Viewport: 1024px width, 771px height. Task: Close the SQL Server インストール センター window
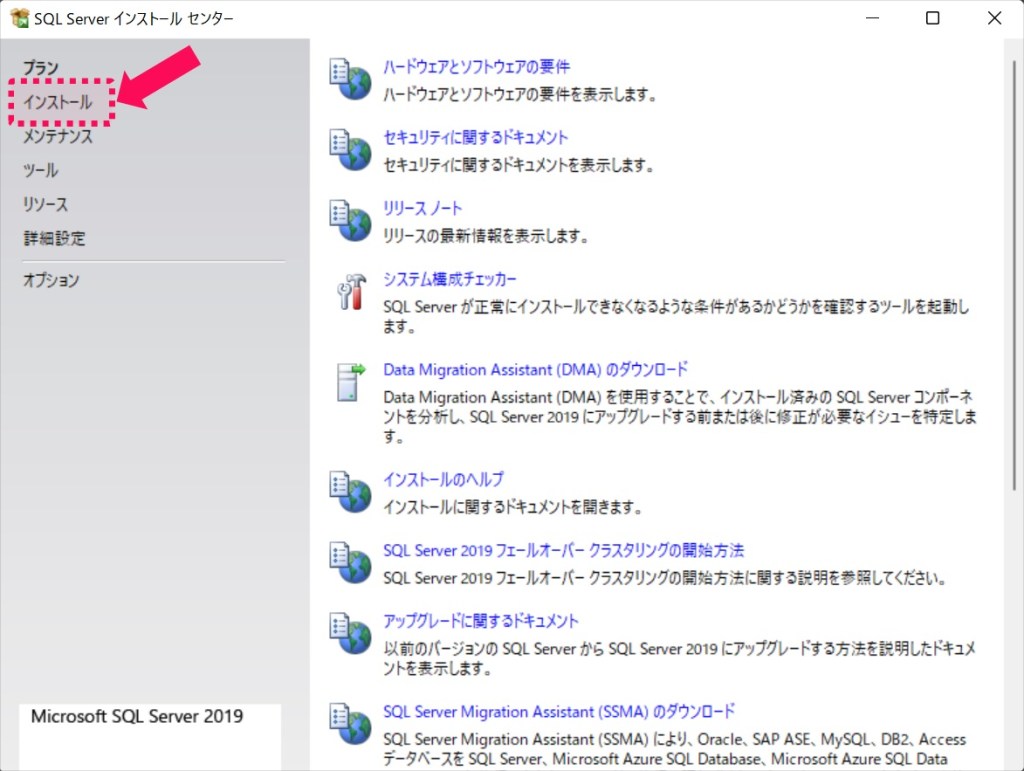994,18
